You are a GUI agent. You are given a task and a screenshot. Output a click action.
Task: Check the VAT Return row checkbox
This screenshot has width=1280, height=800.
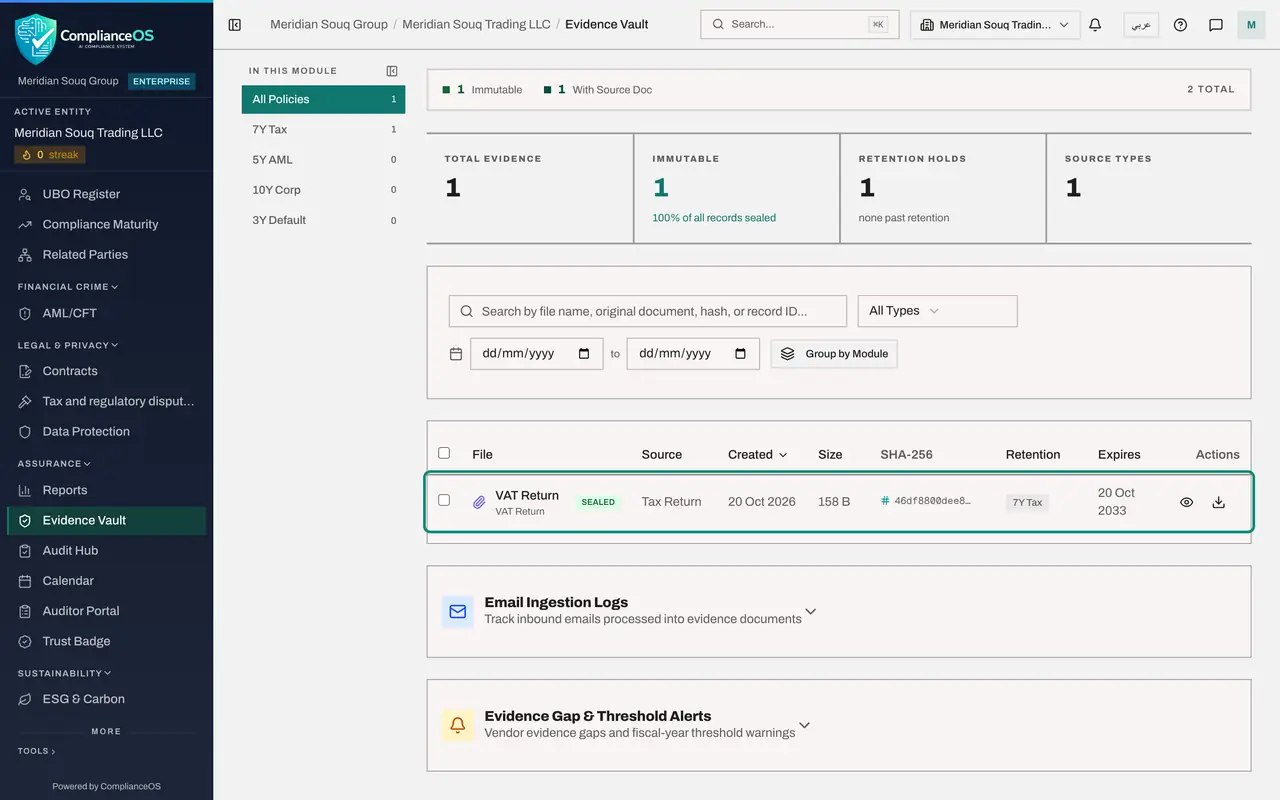pos(444,500)
